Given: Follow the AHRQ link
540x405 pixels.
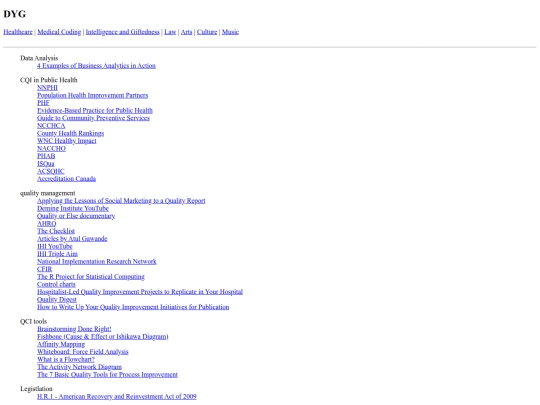Looking at the screenshot, I should (46, 223).
